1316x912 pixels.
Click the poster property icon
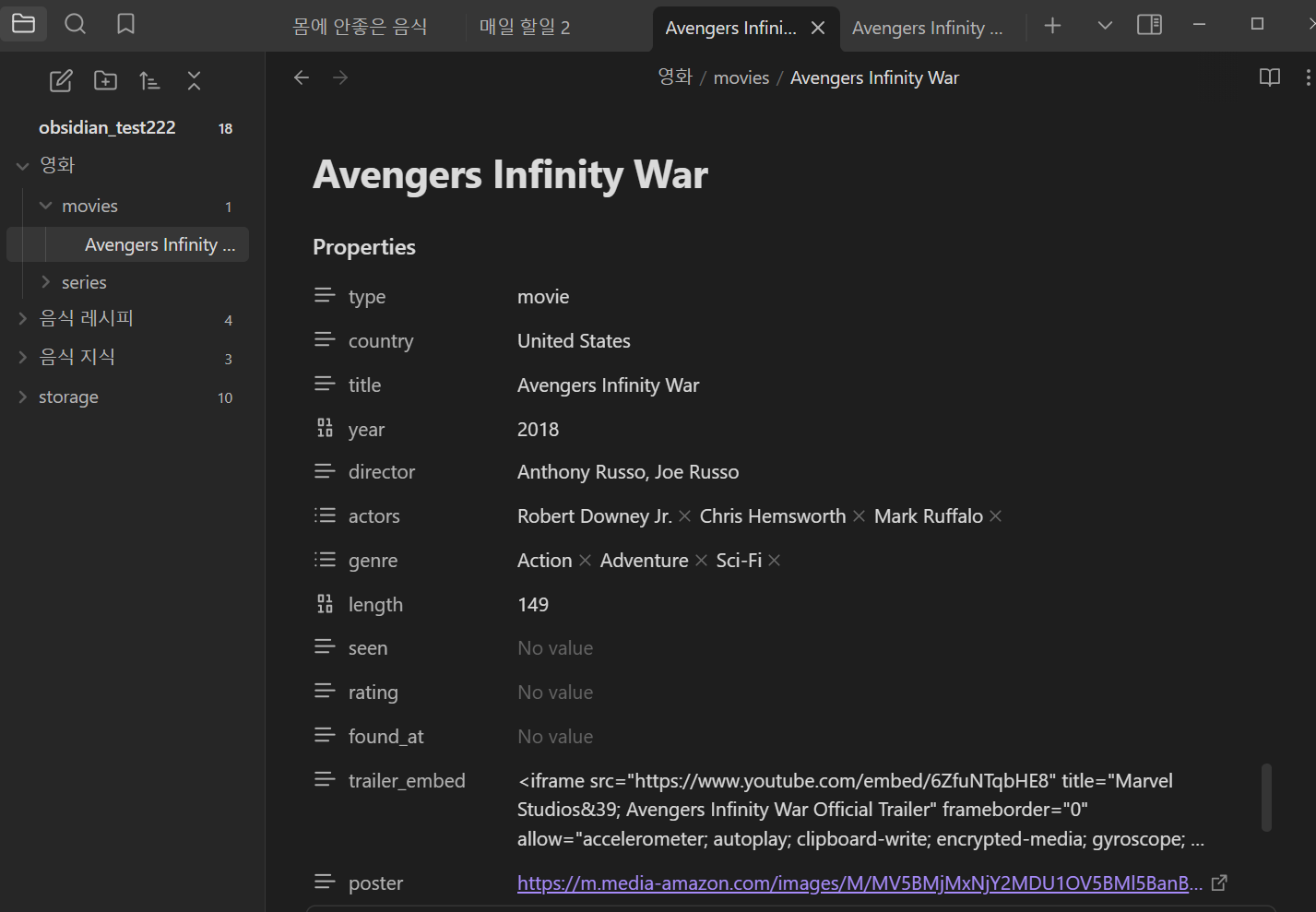[x=325, y=882]
